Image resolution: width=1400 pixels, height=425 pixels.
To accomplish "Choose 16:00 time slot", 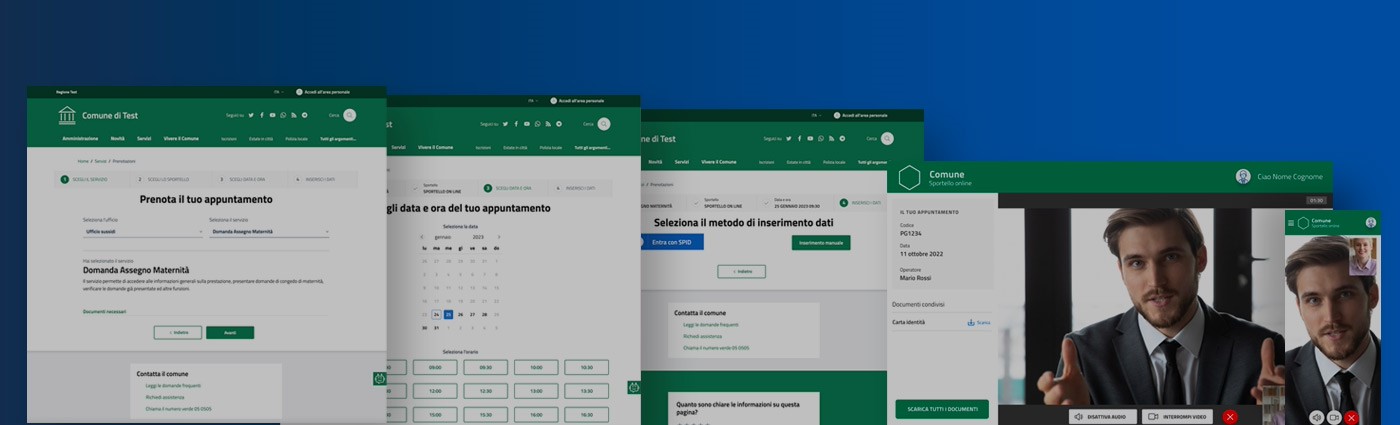I will tap(536, 415).
